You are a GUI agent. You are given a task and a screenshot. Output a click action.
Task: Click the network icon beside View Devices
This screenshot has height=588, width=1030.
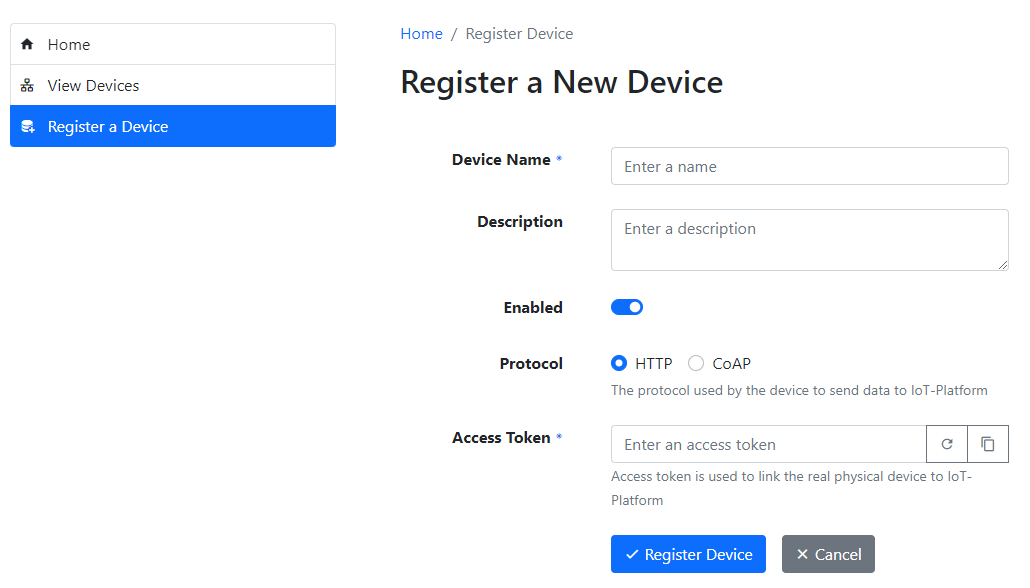coord(27,86)
